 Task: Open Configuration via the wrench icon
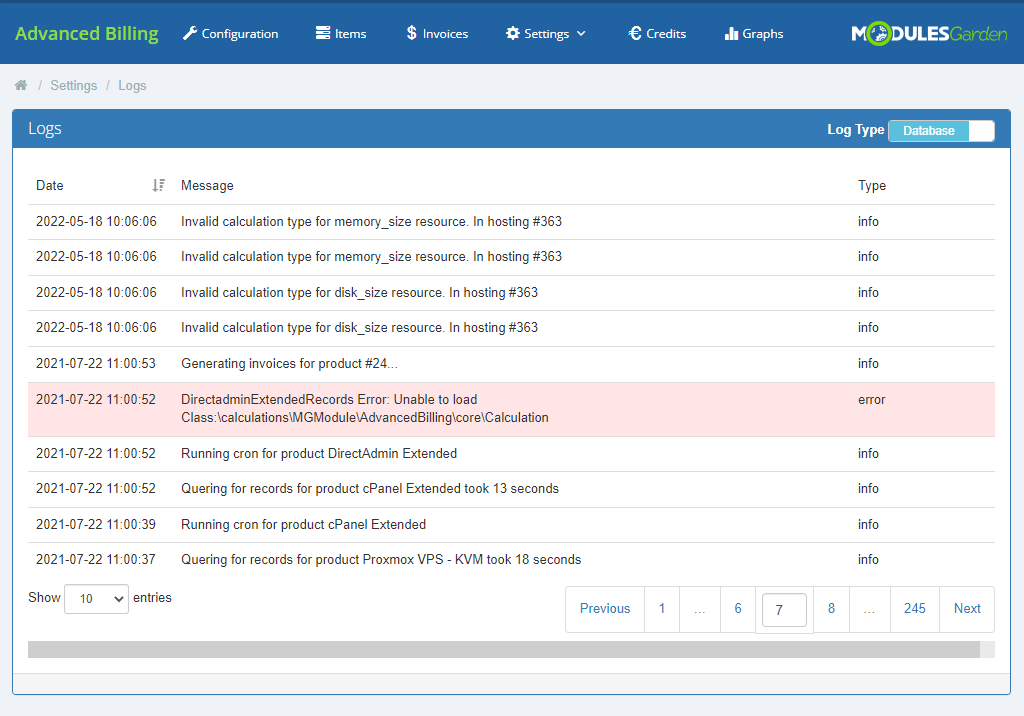[x=190, y=34]
